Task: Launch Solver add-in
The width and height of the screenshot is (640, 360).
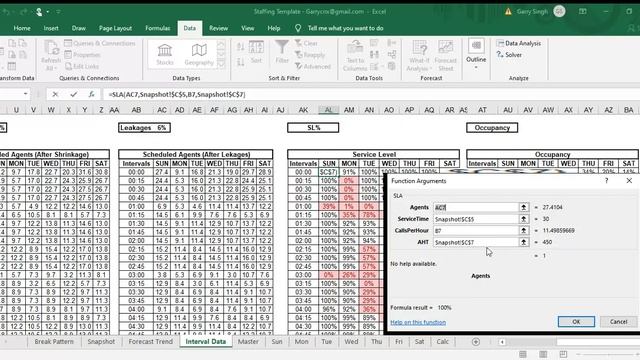Action: 509,55
